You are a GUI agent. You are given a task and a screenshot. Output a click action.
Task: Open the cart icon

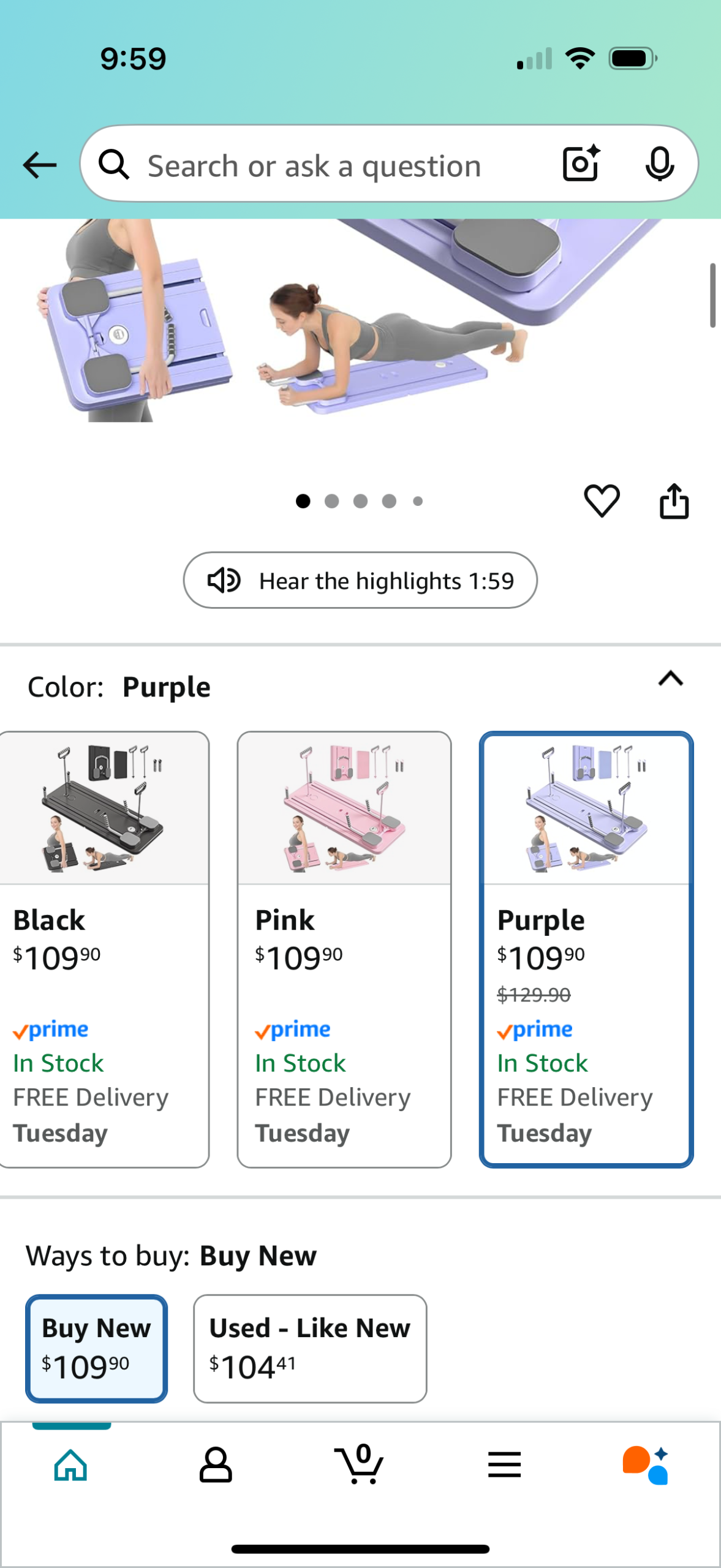pyautogui.click(x=360, y=1464)
